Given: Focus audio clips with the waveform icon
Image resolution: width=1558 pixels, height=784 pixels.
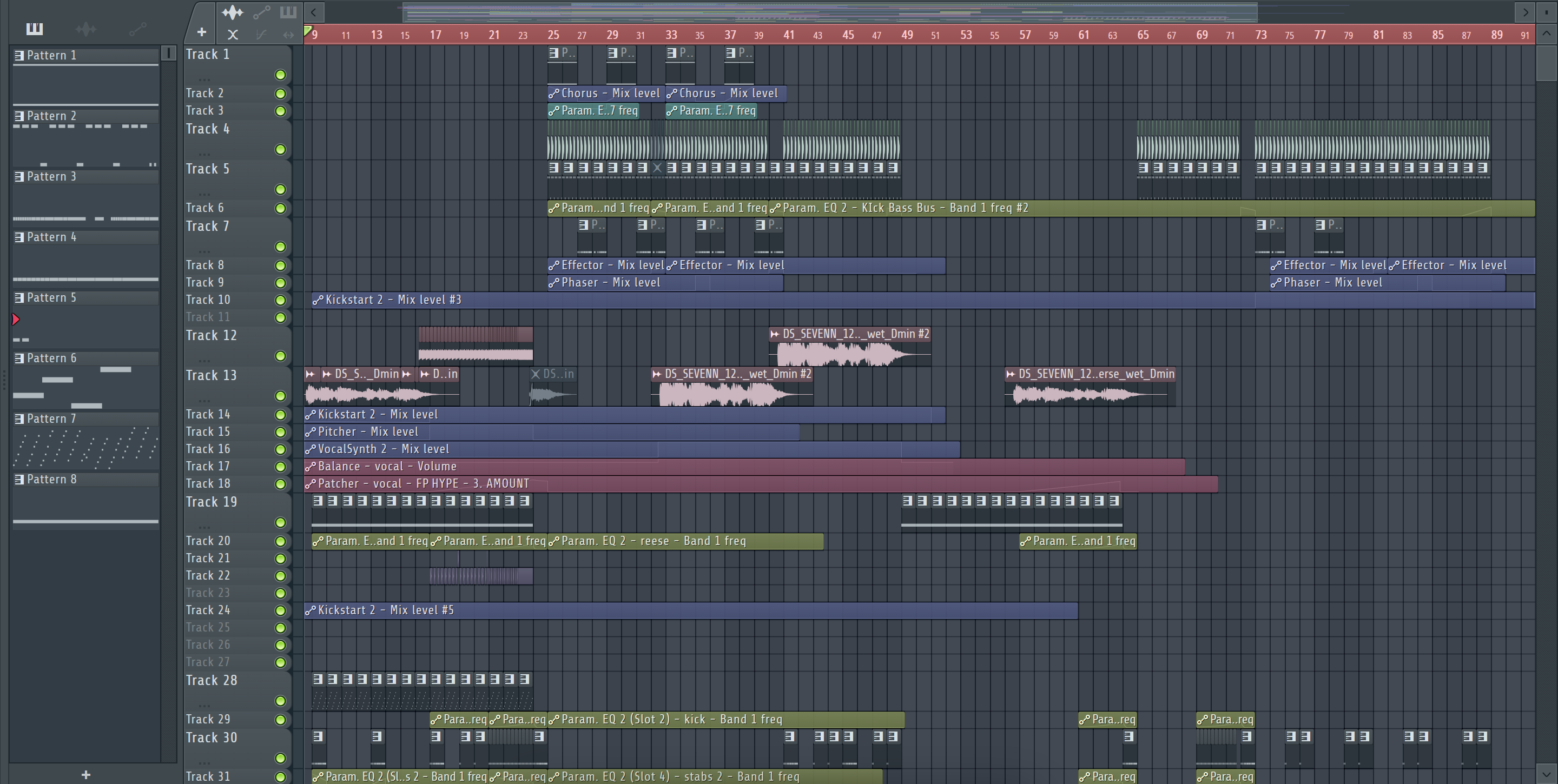Looking at the screenshot, I should [233, 12].
